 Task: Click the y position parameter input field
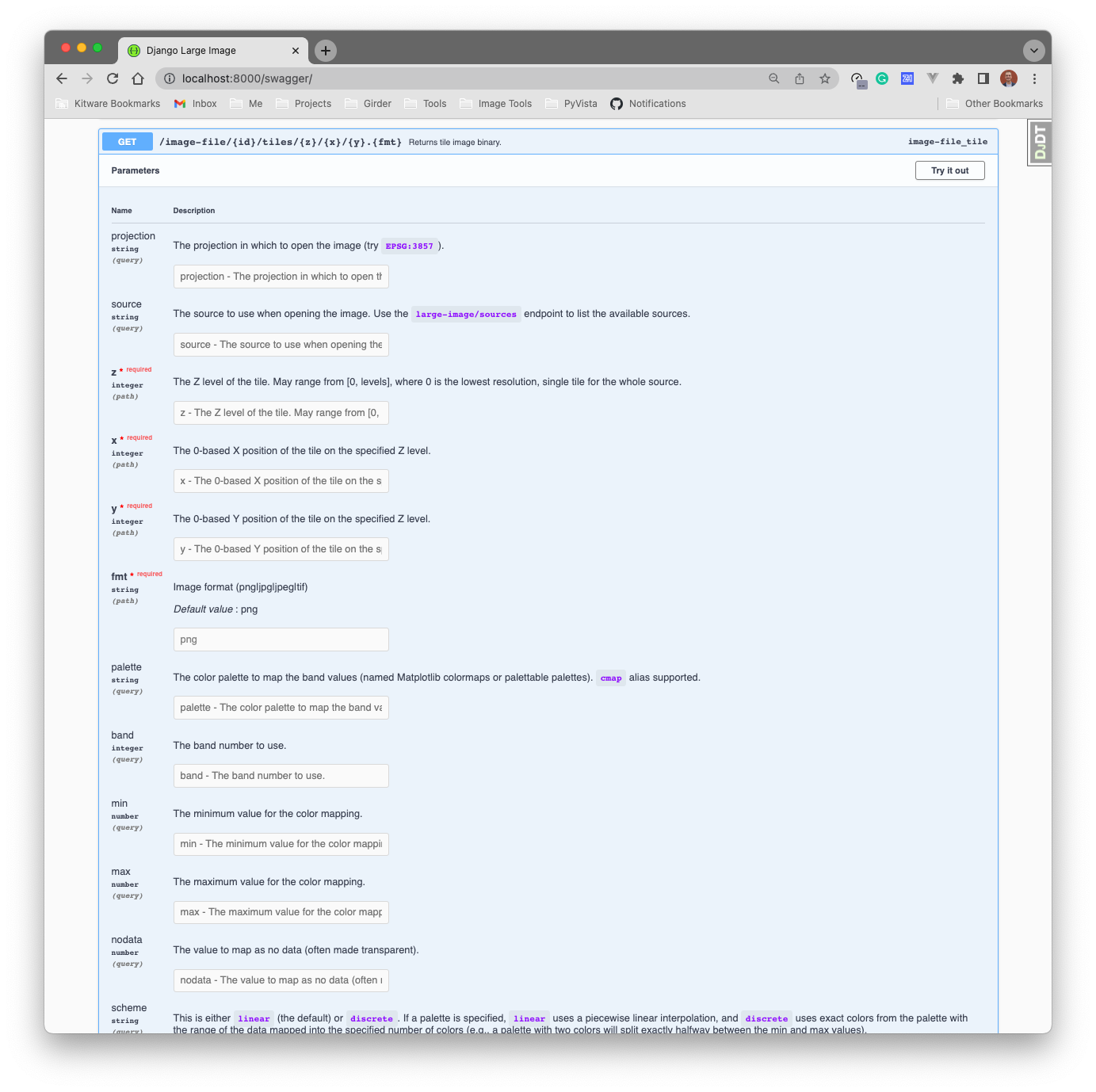click(x=281, y=549)
